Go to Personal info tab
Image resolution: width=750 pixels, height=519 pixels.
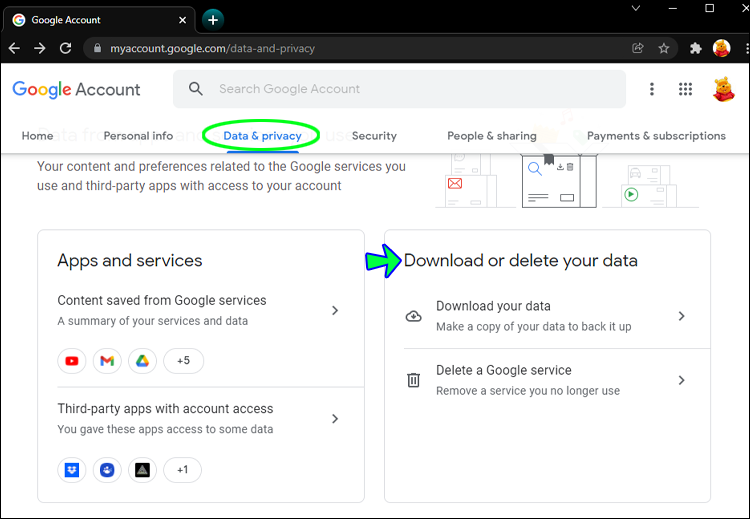pos(138,136)
